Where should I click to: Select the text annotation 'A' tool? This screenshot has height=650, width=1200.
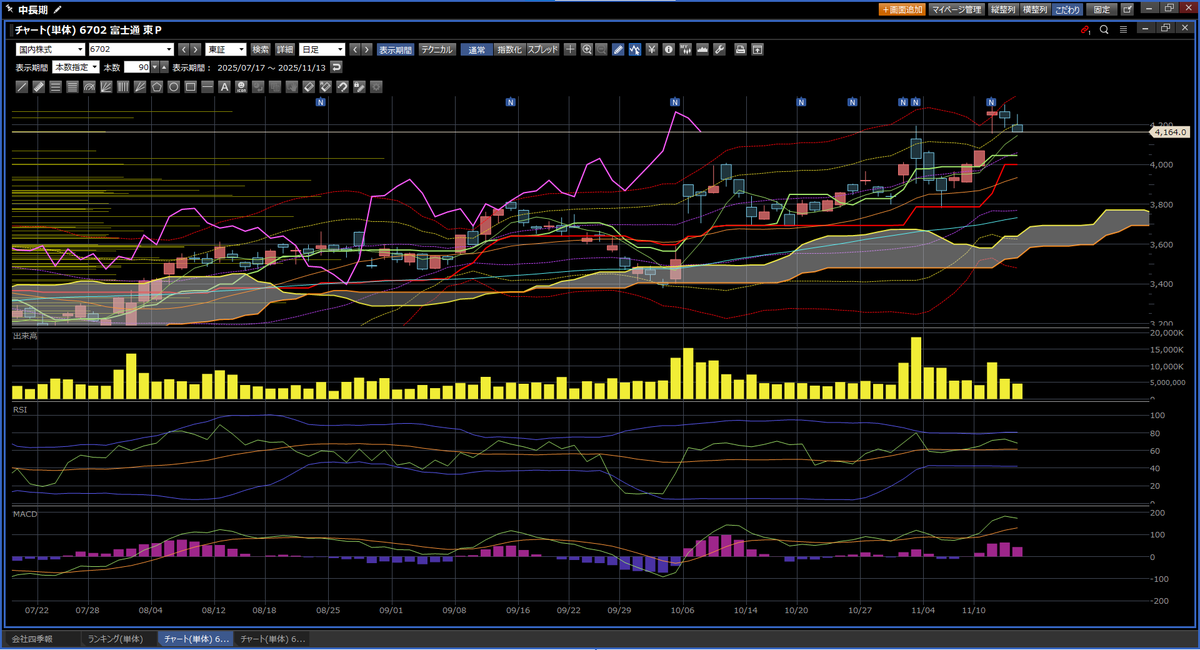click(224, 86)
